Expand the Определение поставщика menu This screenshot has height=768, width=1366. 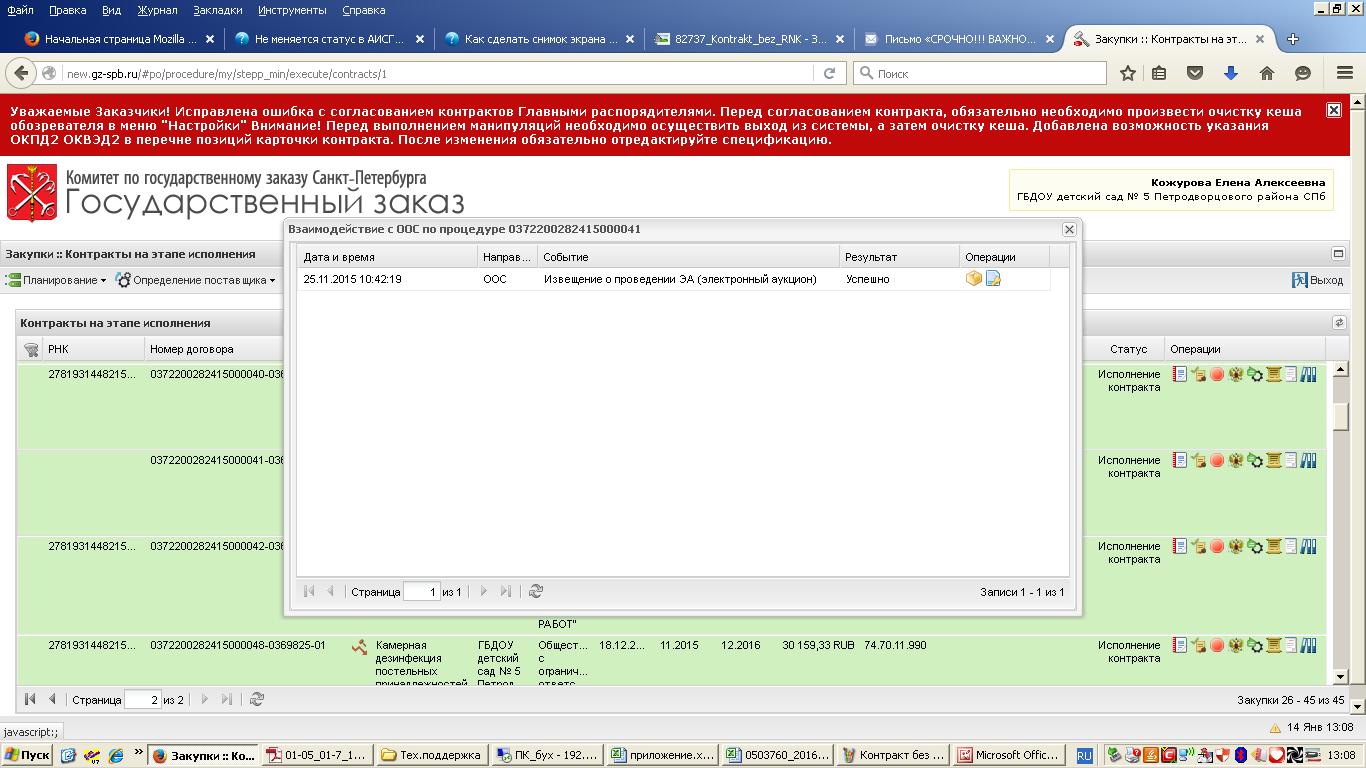point(195,280)
